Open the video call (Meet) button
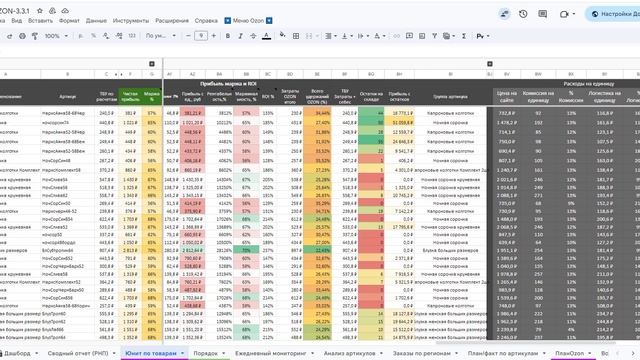Image resolution: width=640 pixels, height=360 pixels. 567,14
